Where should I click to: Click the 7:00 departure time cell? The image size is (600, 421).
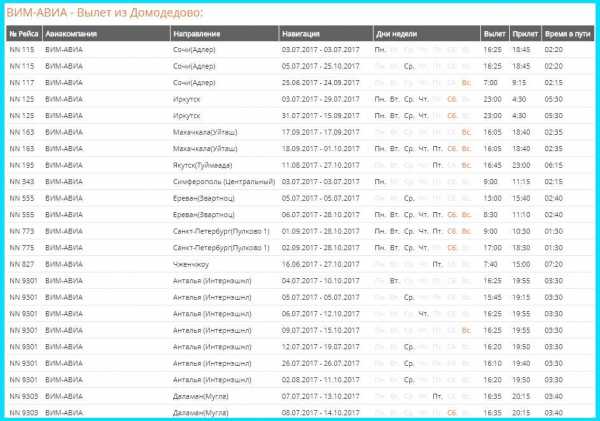[491, 83]
